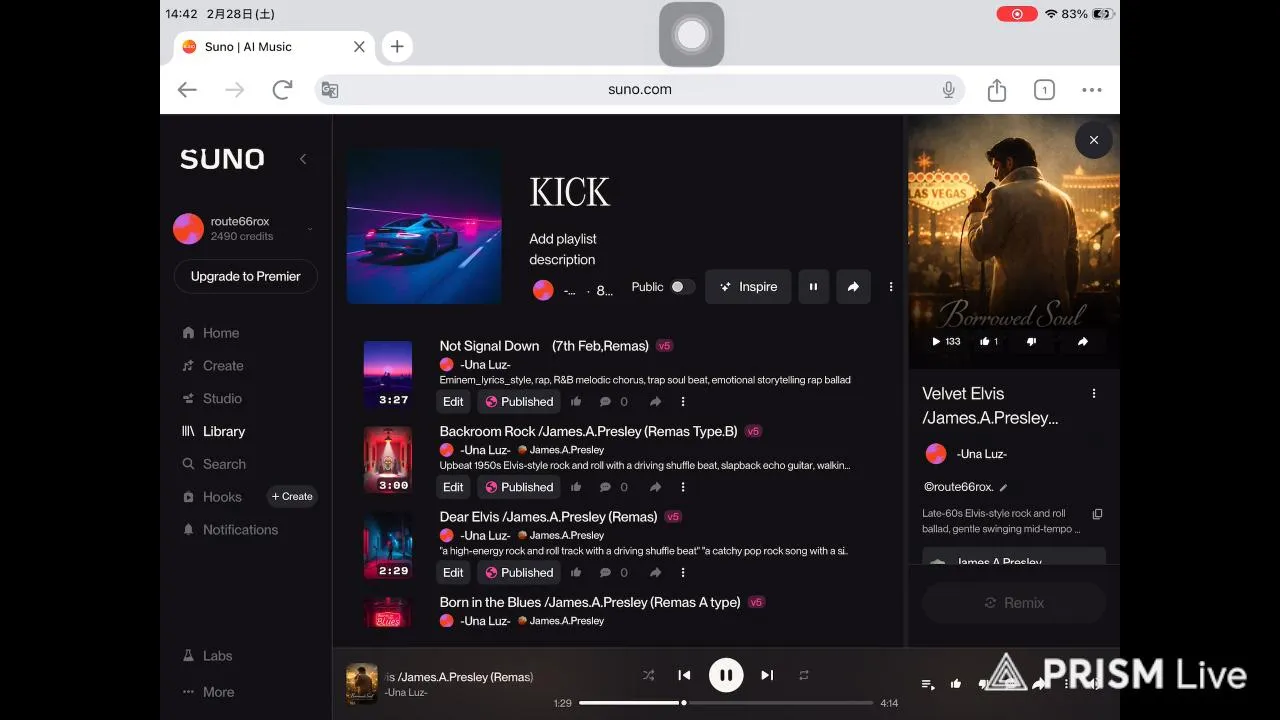Click the Remix button
Viewport: 1280px width, 720px height.
[x=1014, y=603]
